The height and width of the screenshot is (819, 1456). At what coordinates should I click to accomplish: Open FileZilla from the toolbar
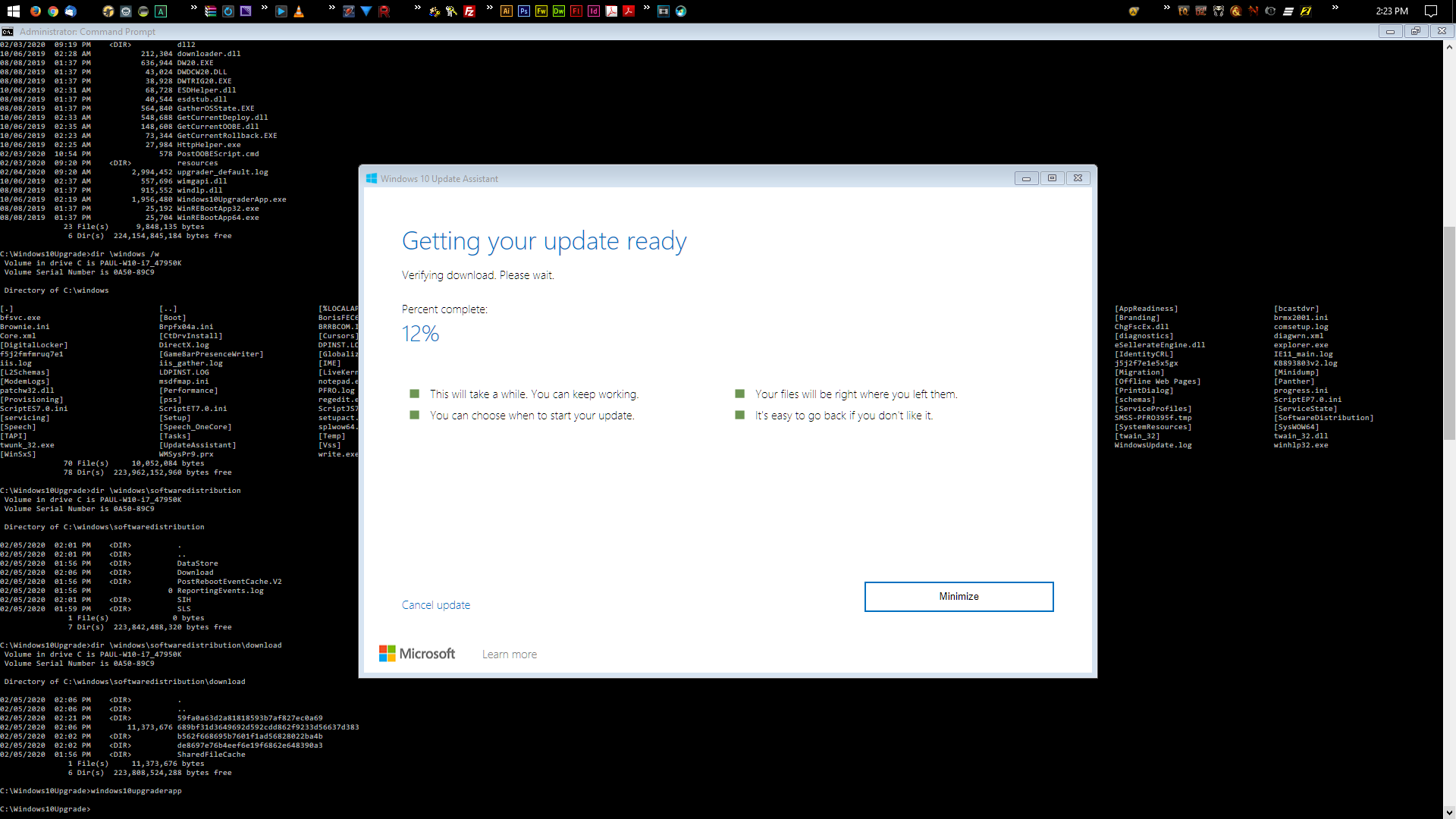click(469, 11)
